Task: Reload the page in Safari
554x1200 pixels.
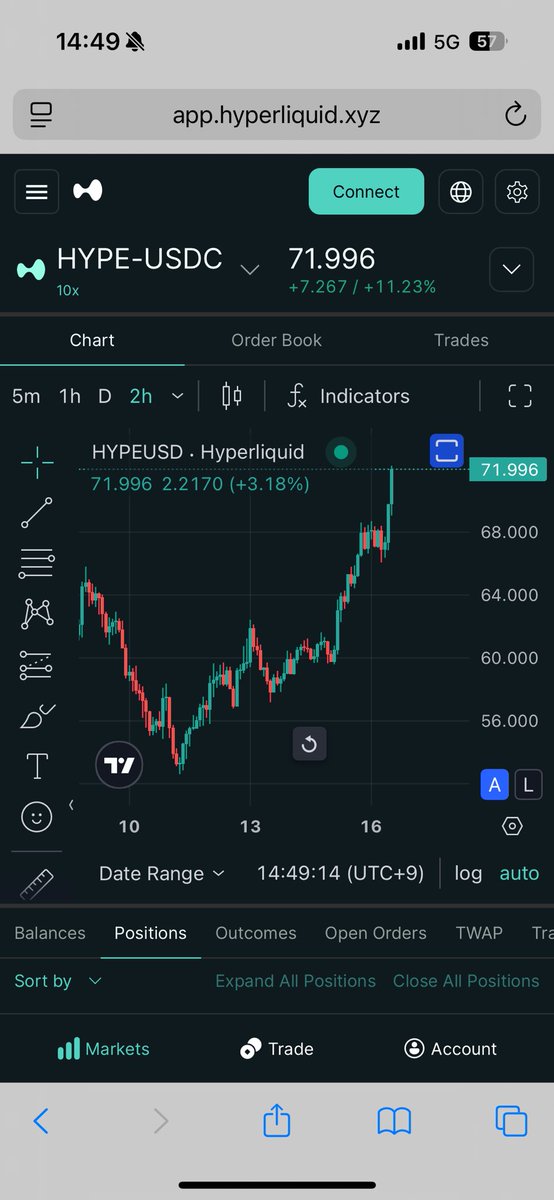Action: (x=515, y=115)
